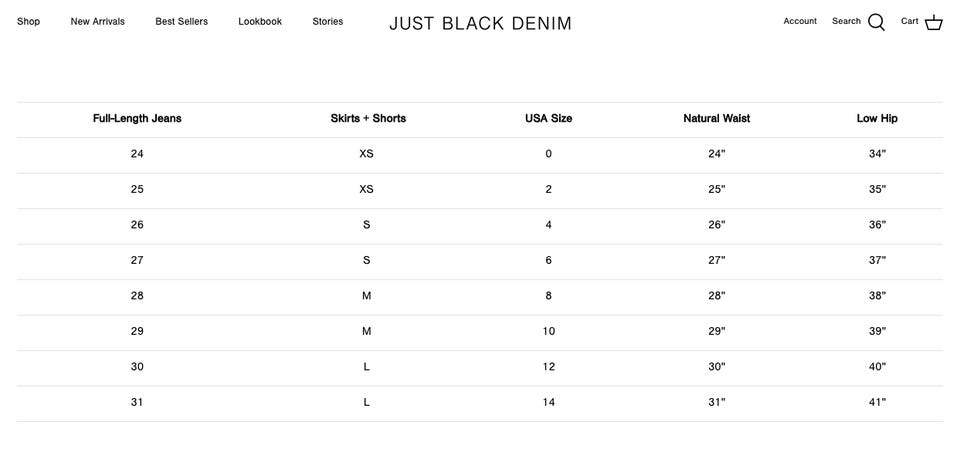Viewport: 960px width, 449px height.
Task: Click the Low Hip column header
Action: click(877, 118)
